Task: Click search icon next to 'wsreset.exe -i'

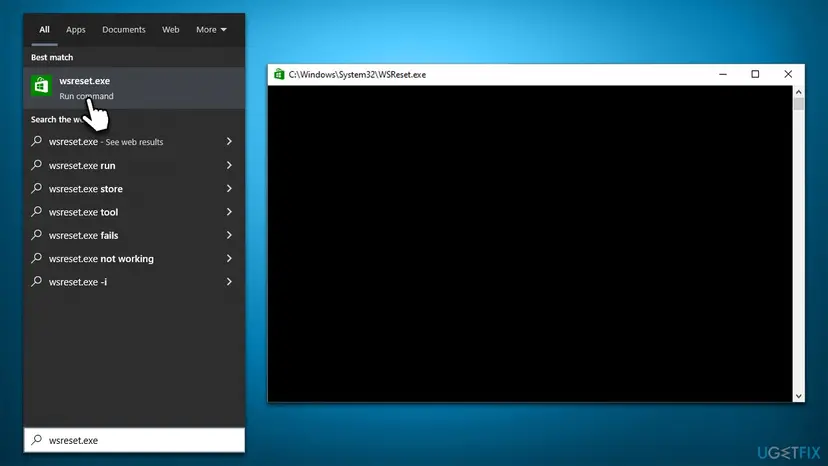Action: (x=36, y=281)
